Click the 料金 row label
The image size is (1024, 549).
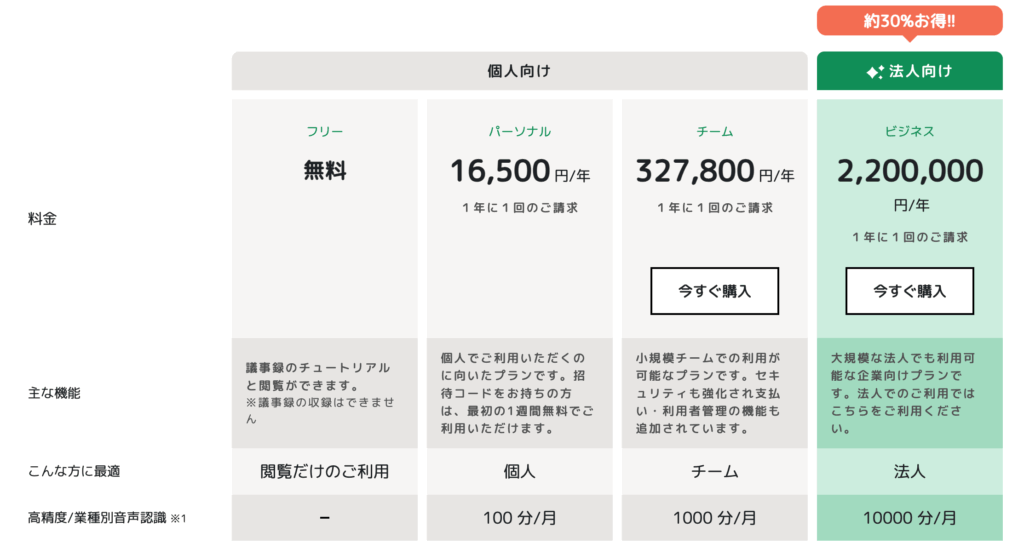[42, 219]
